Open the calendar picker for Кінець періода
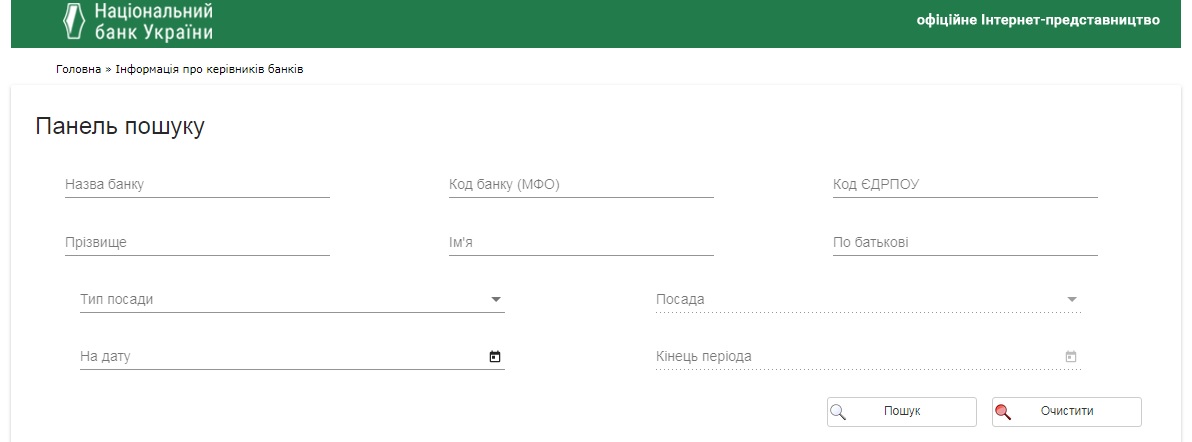The height and width of the screenshot is (442, 1192). 1071,357
